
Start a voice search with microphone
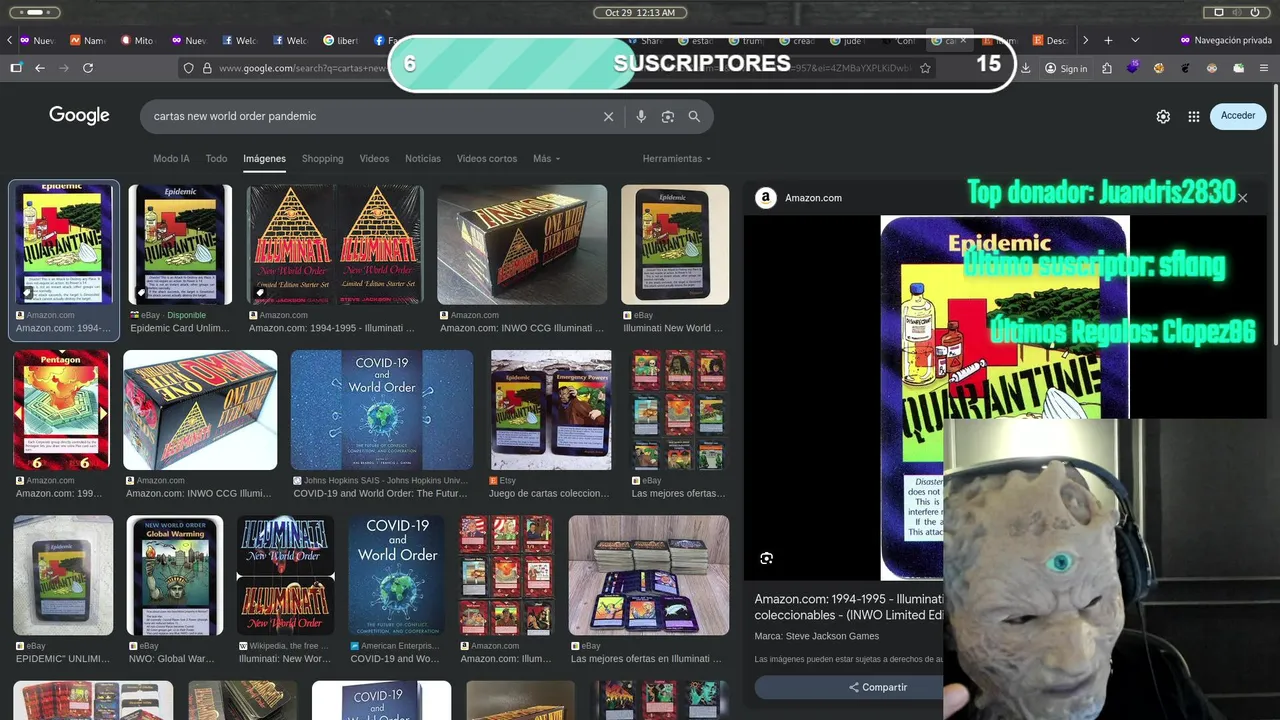point(641,116)
